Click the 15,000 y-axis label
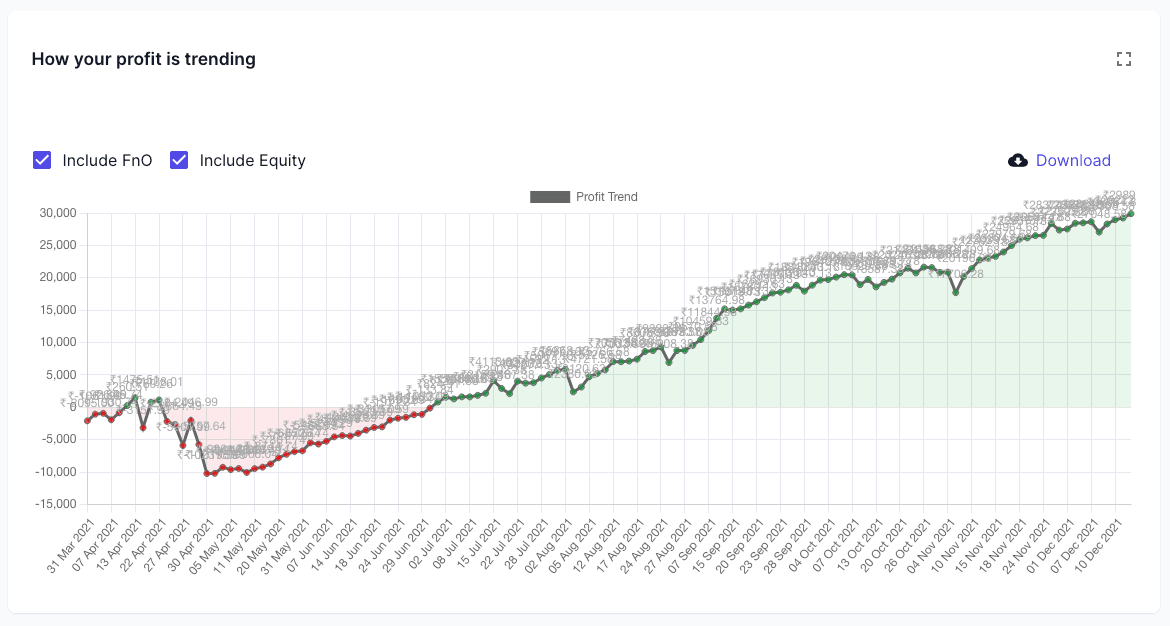1170x626 pixels. tap(58, 310)
